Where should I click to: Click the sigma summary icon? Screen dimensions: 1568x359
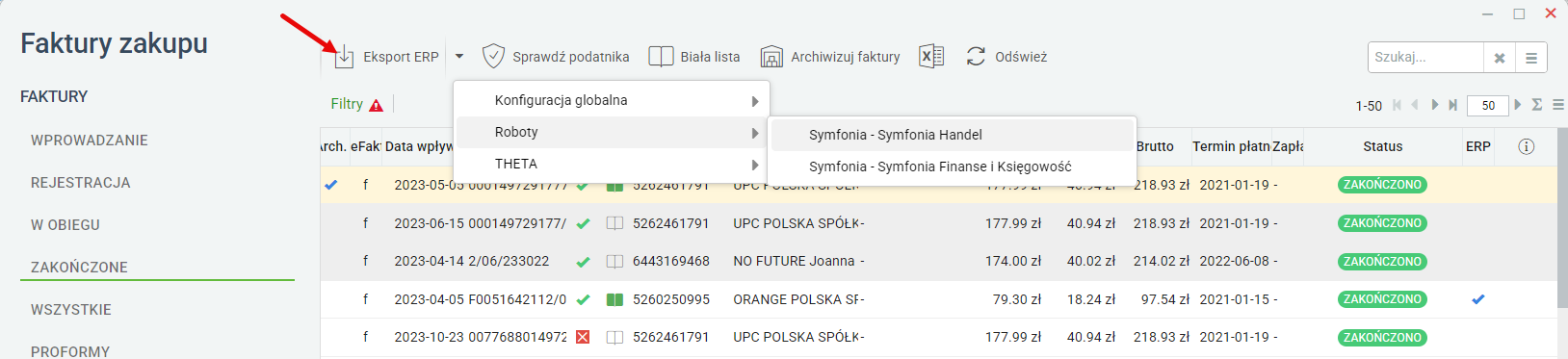click(x=1537, y=104)
